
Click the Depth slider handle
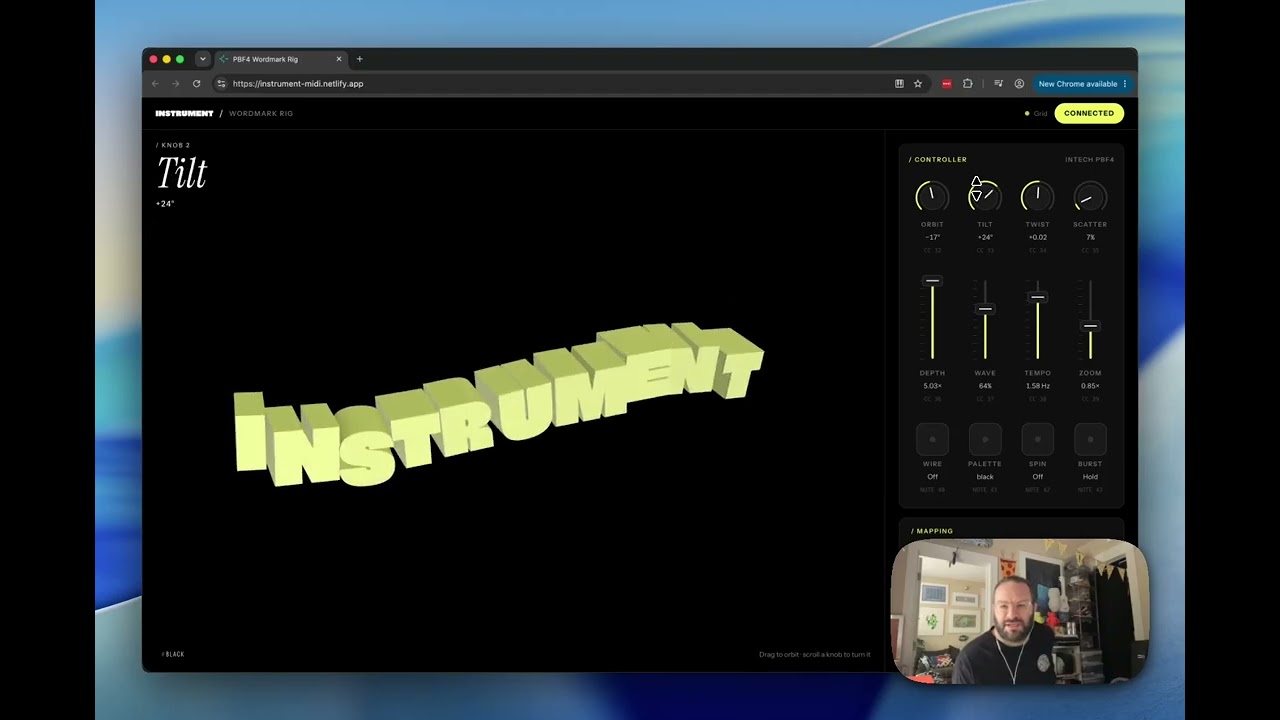[932, 281]
